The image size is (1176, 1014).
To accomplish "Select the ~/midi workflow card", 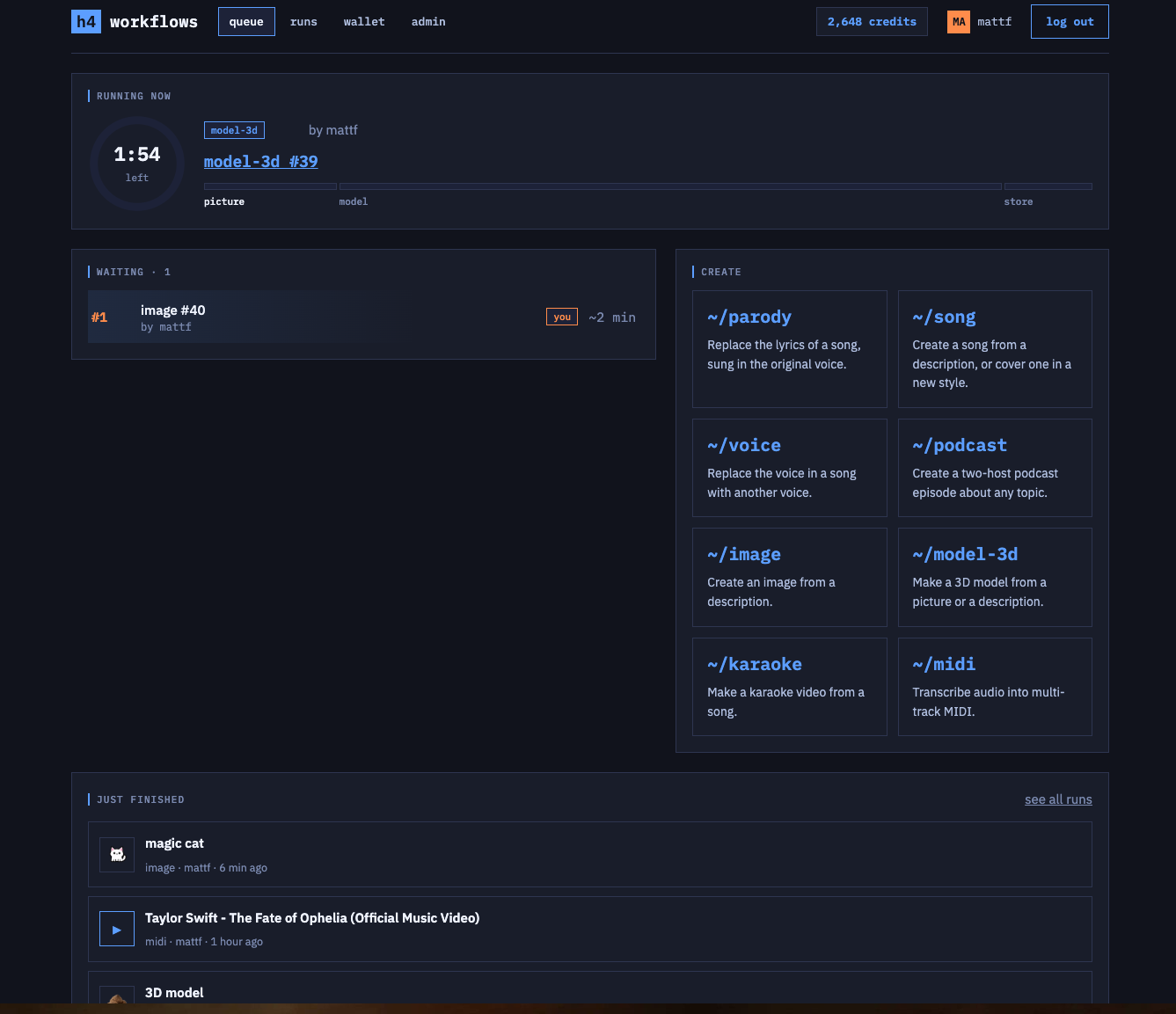I will [995, 687].
